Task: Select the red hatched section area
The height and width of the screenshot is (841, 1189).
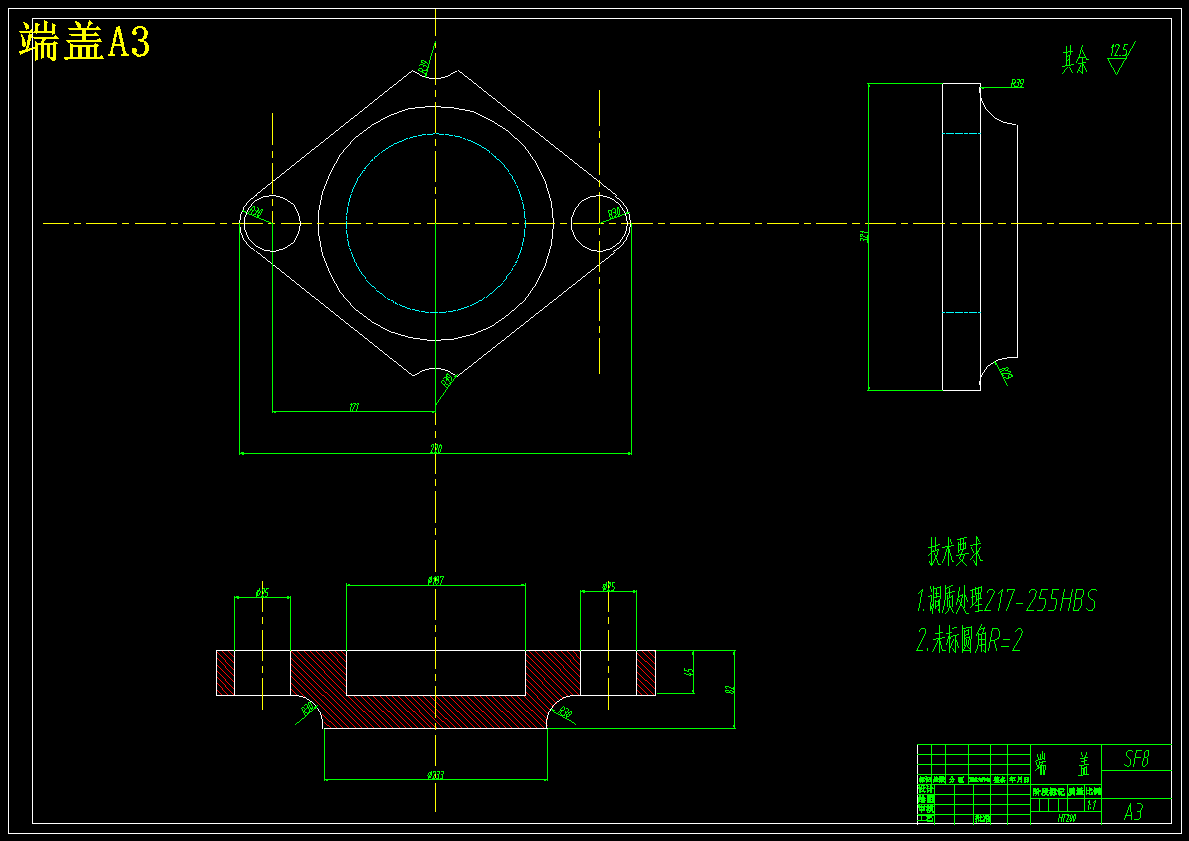Action: (435, 711)
